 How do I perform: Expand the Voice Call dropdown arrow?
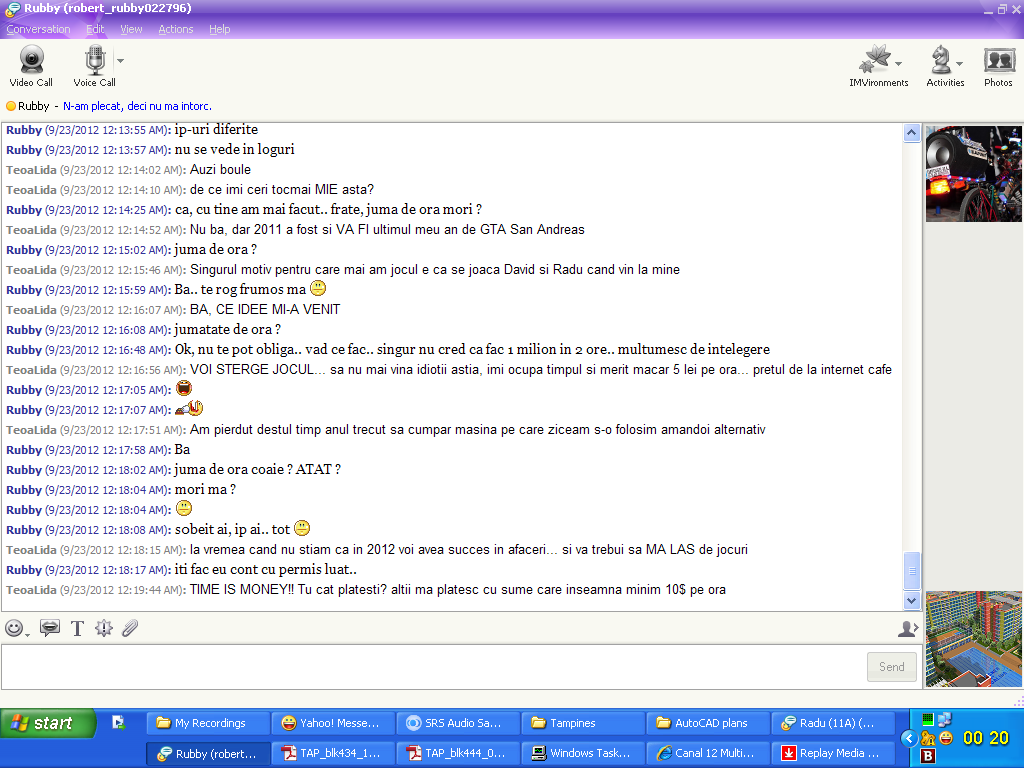click(120, 60)
